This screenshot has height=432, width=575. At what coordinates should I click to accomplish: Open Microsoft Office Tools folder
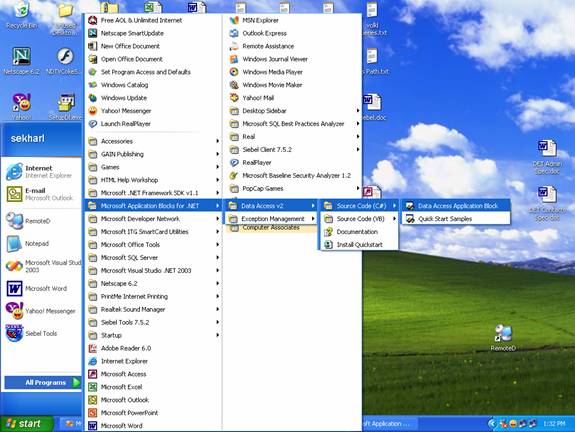pyautogui.click(x=153, y=245)
